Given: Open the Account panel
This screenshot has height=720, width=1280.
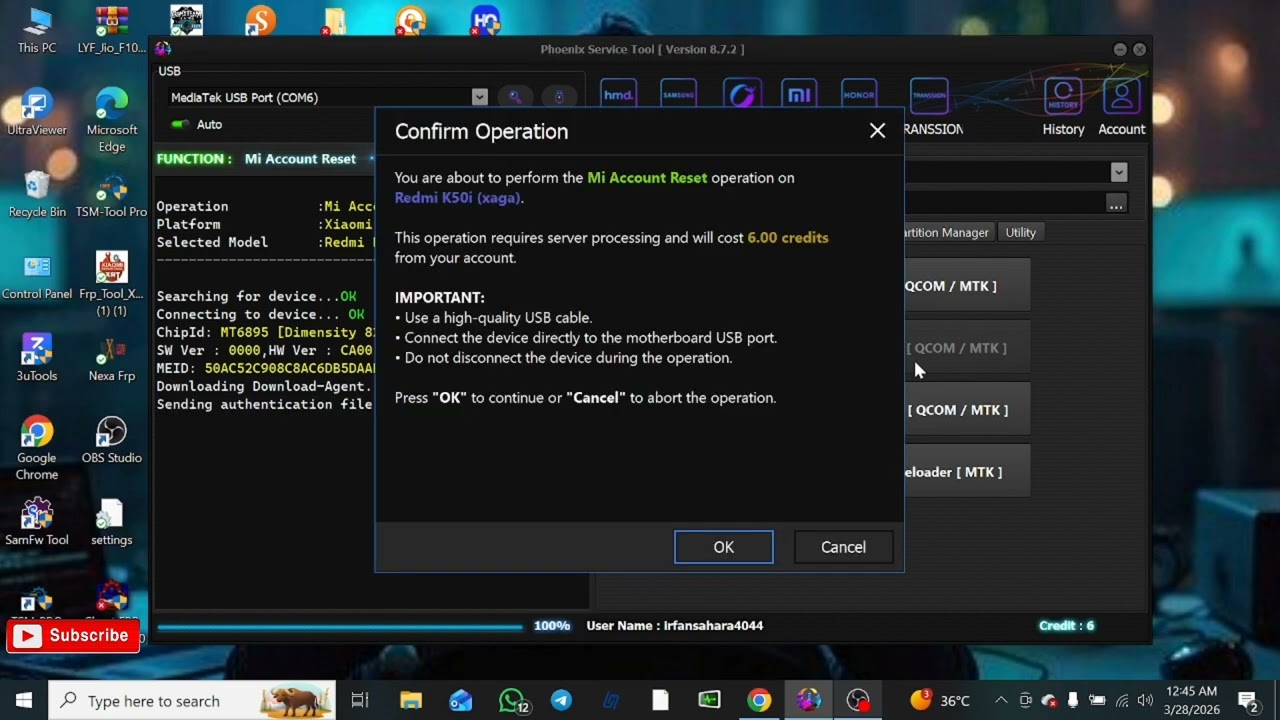Looking at the screenshot, I should (x=1121, y=108).
